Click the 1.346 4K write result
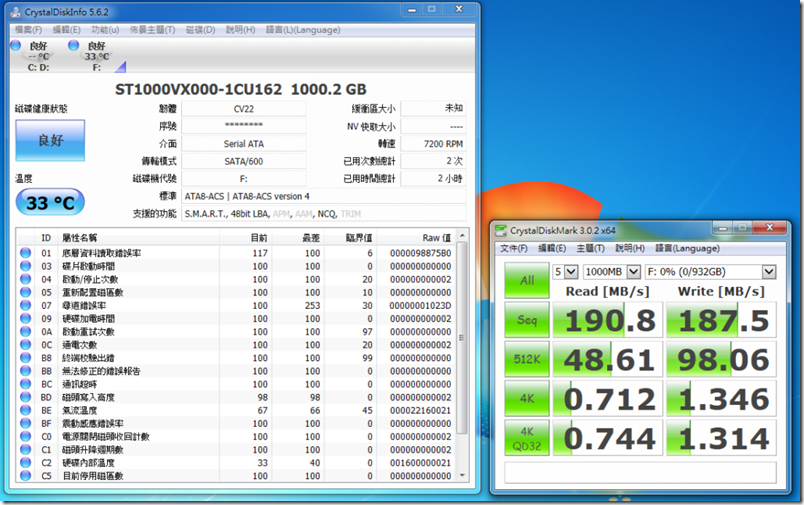804x505 pixels. click(x=721, y=398)
